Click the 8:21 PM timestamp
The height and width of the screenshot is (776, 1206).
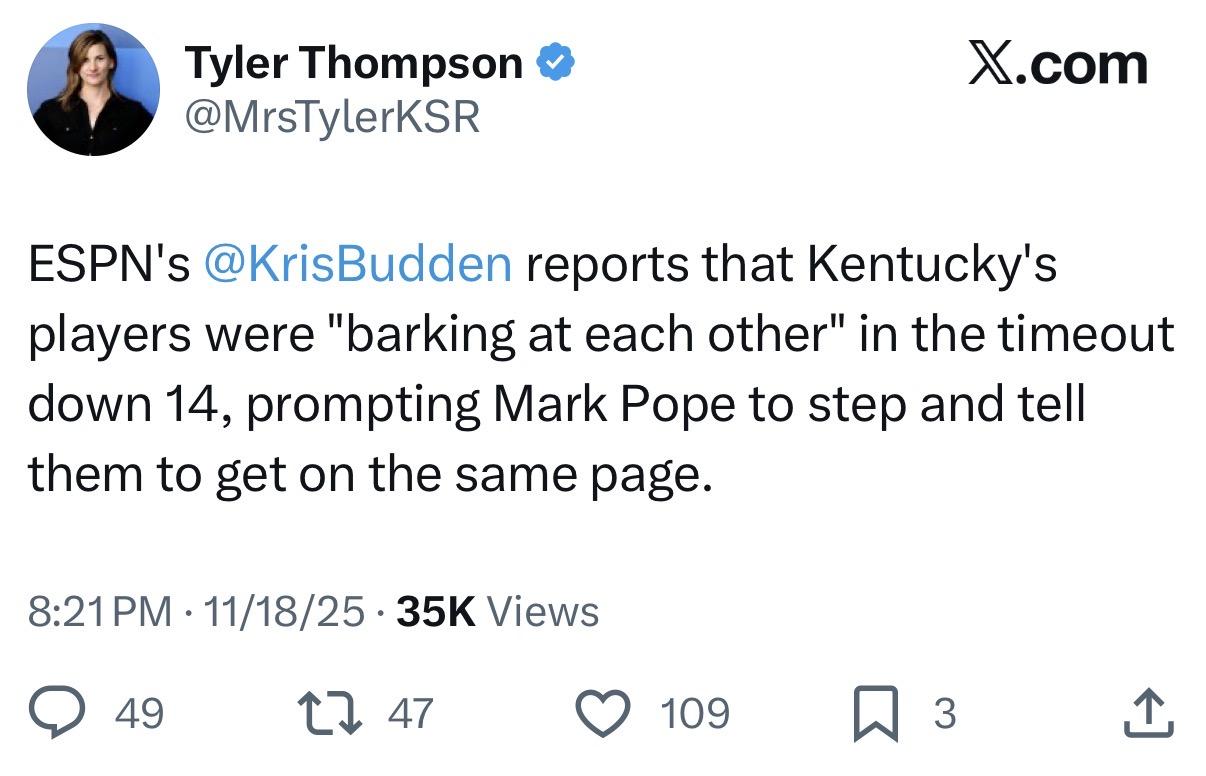pyautogui.click(x=99, y=612)
